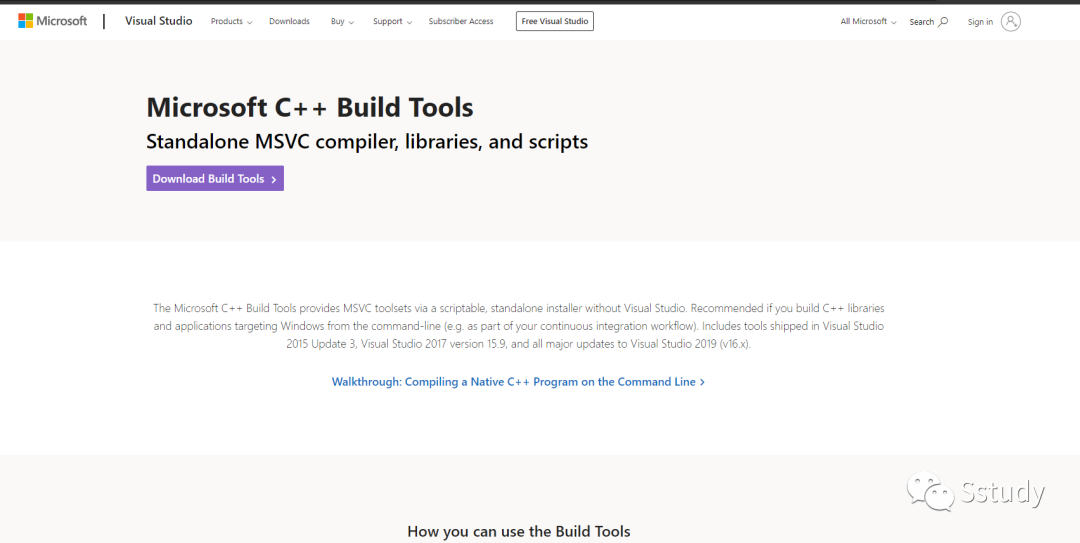1080x543 pixels.
Task: Expand the Products menu
Action: coord(231,21)
